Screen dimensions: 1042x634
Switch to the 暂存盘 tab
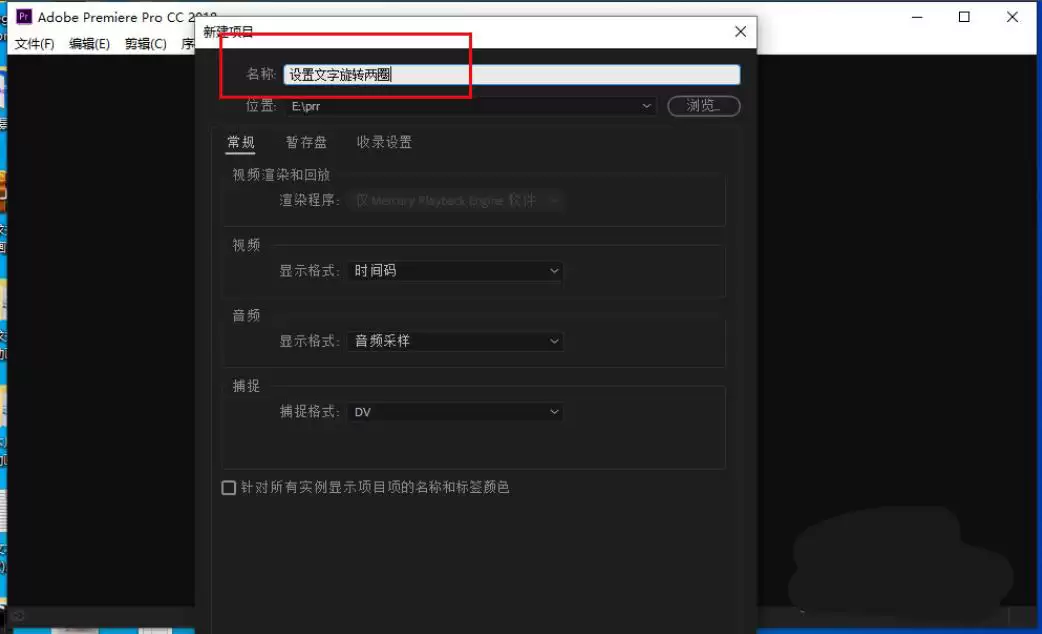click(x=306, y=142)
